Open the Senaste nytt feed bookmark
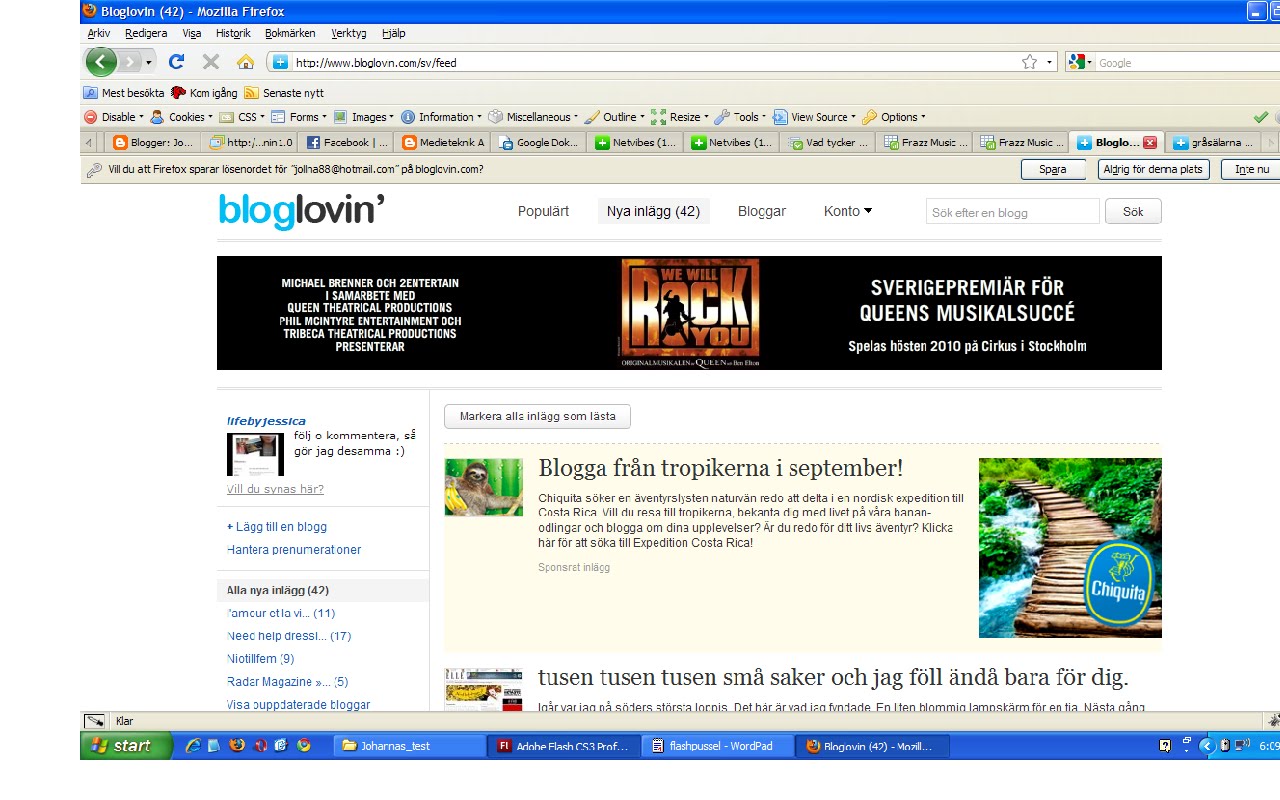Screen dimensions: 1280x800 point(285,93)
